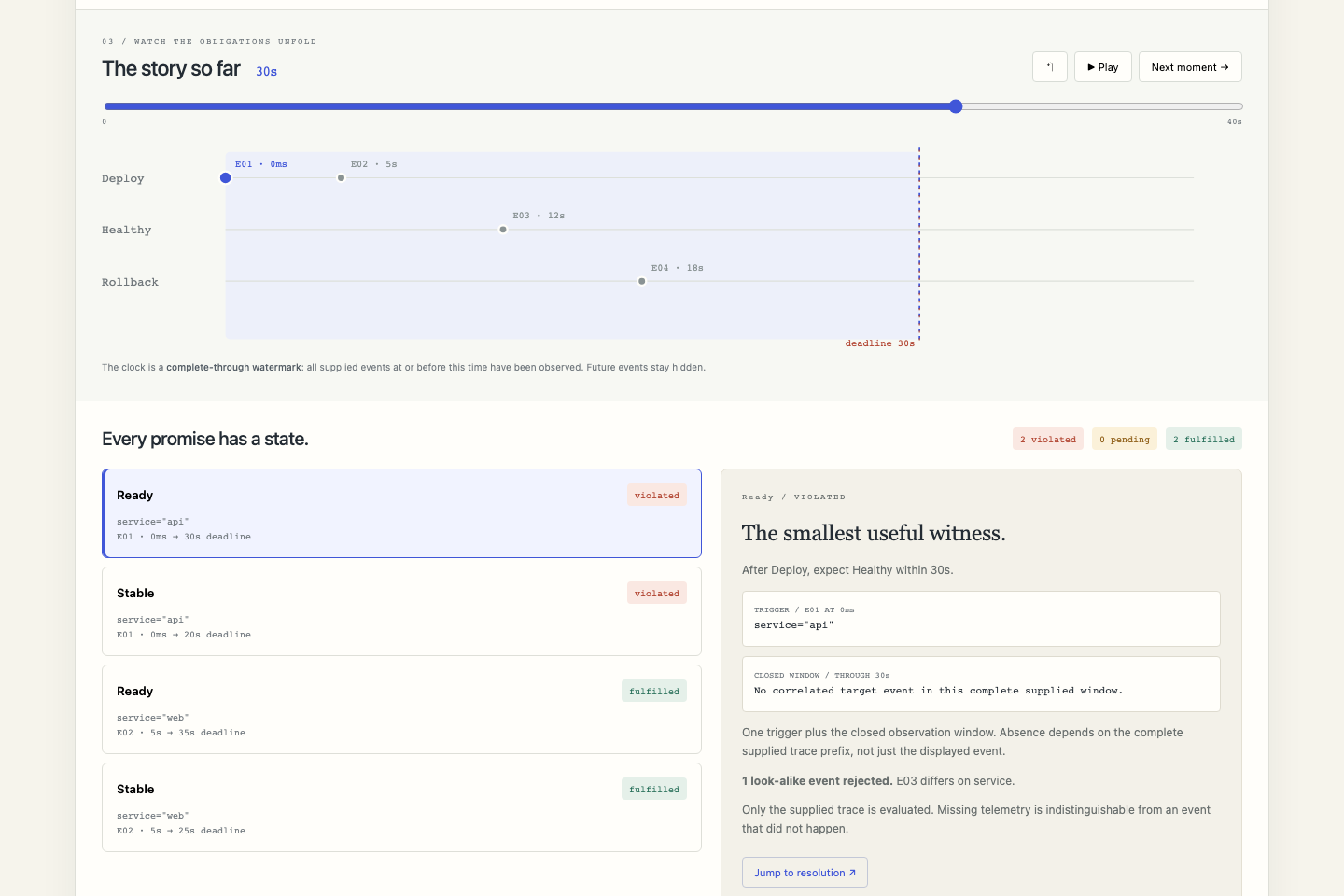Advance with the Next moment button
The width and height of the screenshot is (1344, 896).
point(1190,67)
